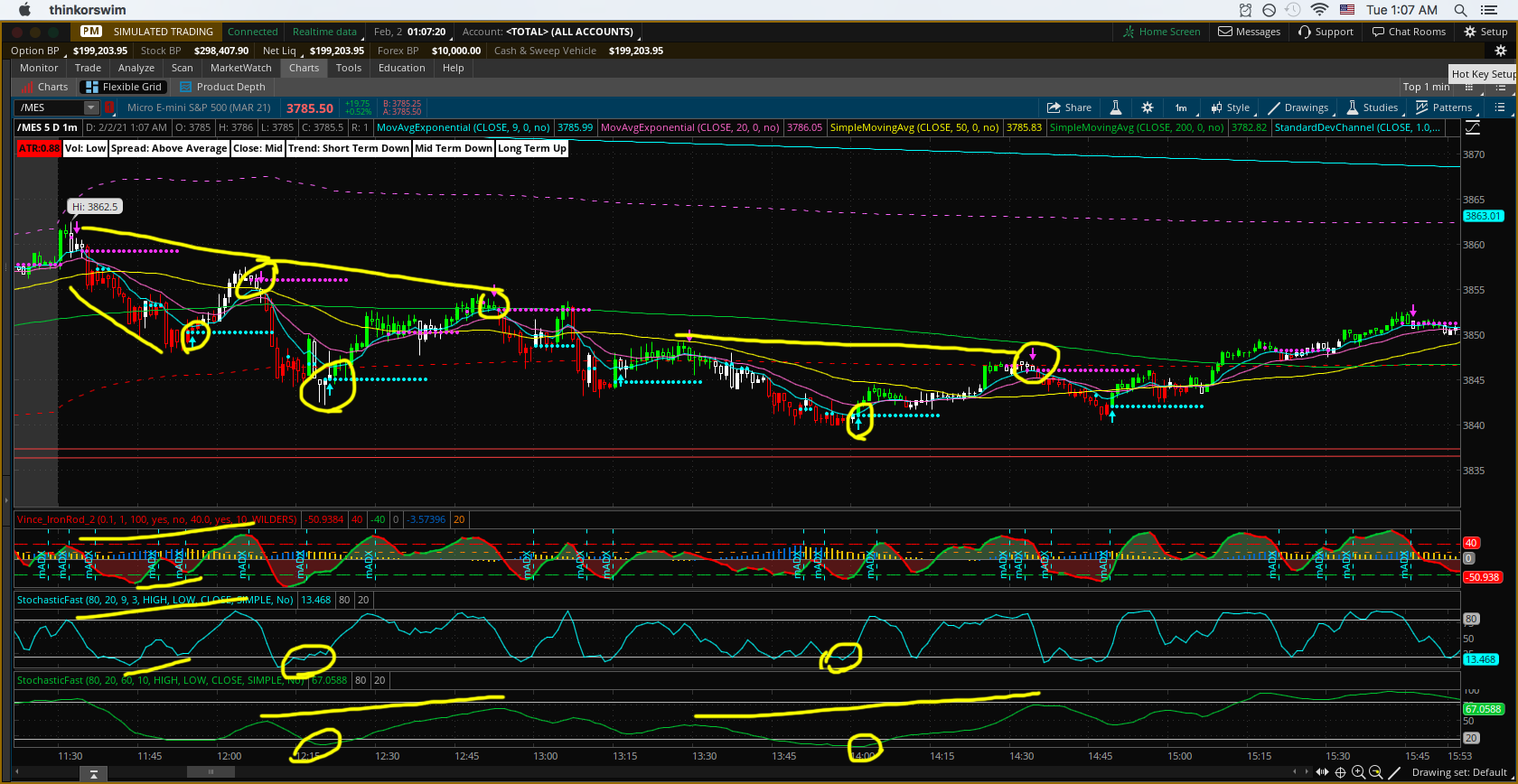
Task: Click the Share button
Action: pos(1069,107)
